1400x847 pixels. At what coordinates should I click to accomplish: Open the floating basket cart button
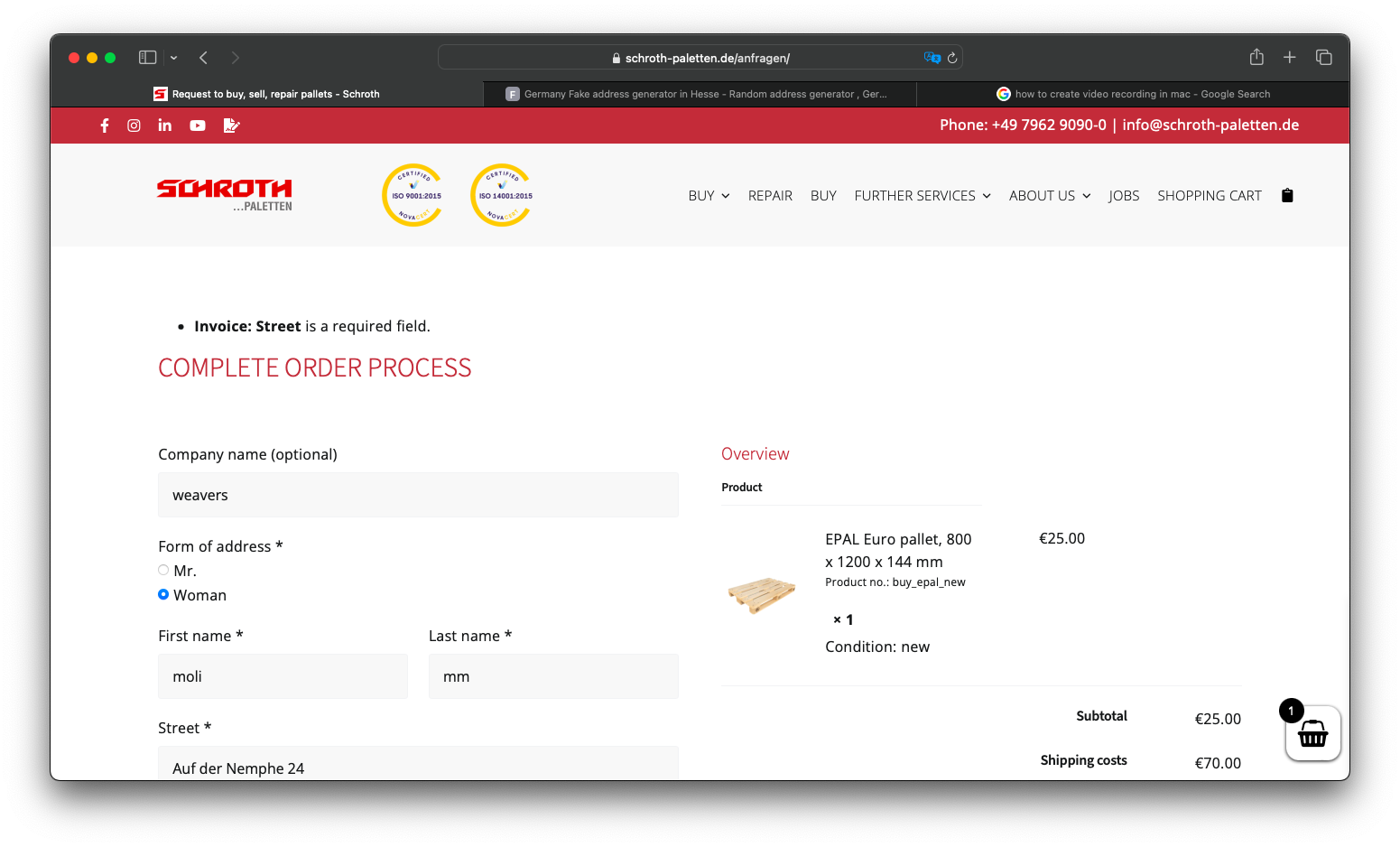click(x=1312, y=733)
